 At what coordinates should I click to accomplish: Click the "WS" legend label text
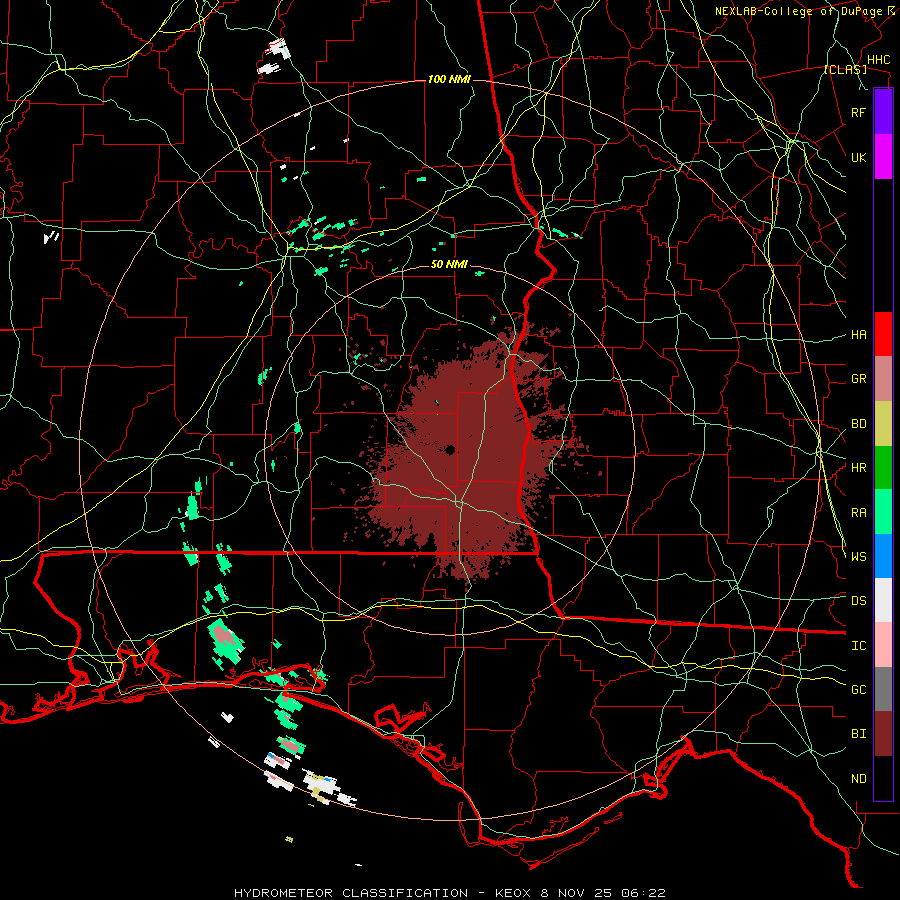click(858, 557)
